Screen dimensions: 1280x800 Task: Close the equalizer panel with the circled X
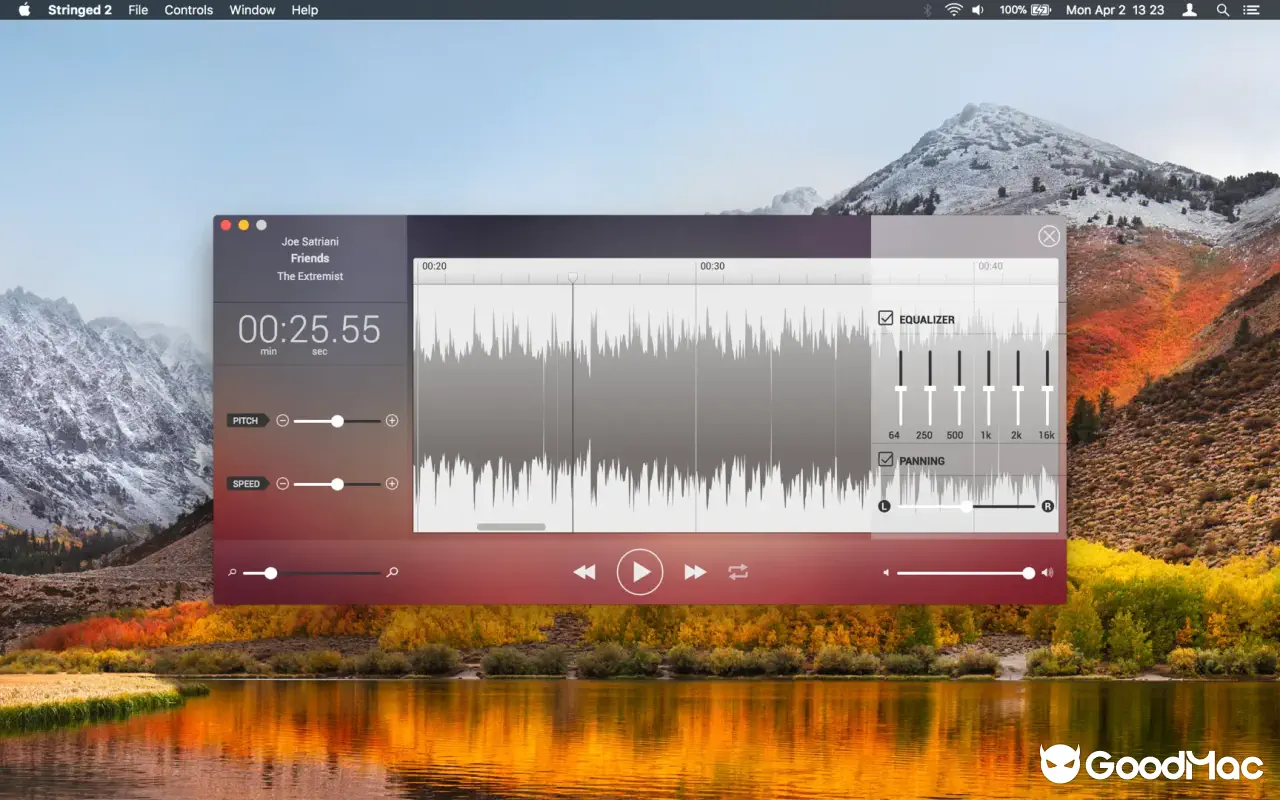1049,236
